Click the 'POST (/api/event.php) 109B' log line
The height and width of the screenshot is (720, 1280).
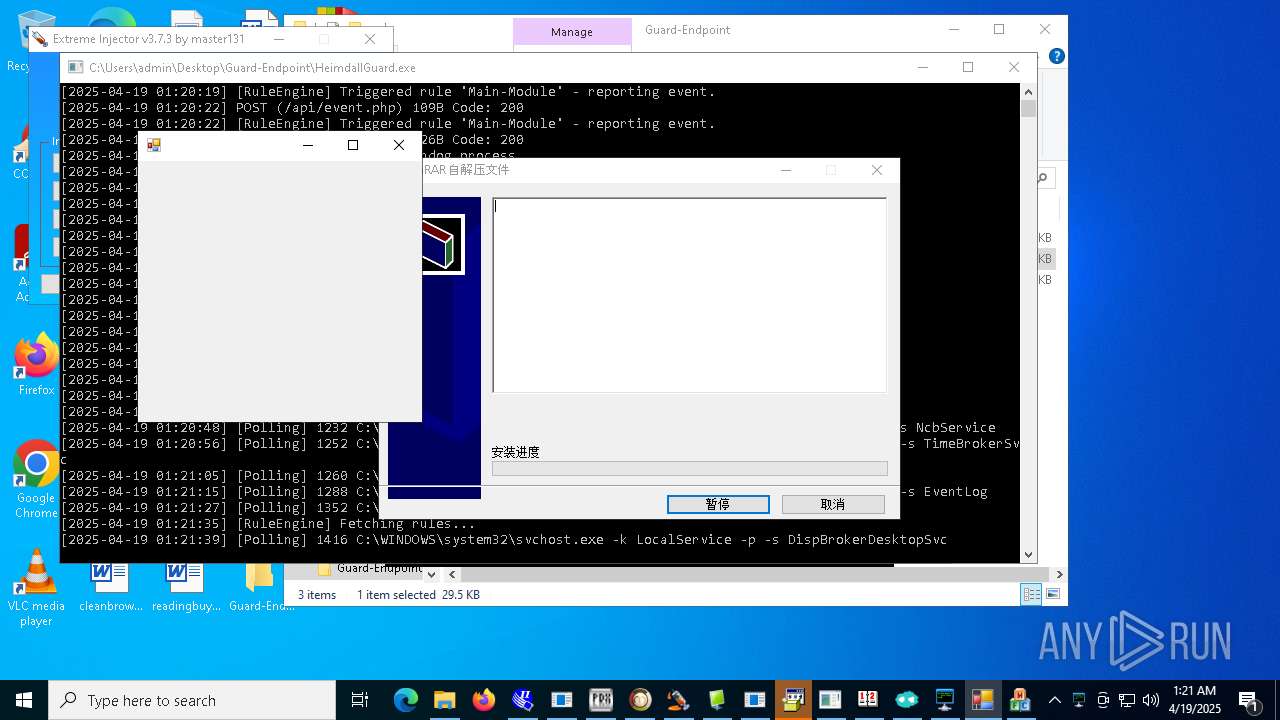(x=292, y=107)
